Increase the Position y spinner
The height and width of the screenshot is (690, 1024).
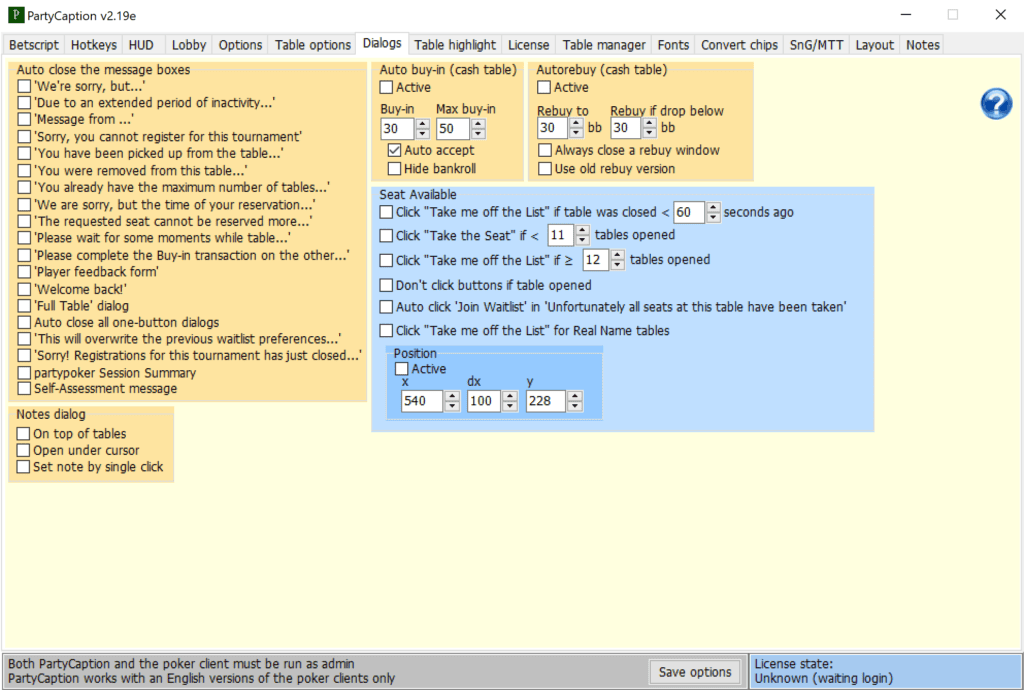[x=575, y=396]
